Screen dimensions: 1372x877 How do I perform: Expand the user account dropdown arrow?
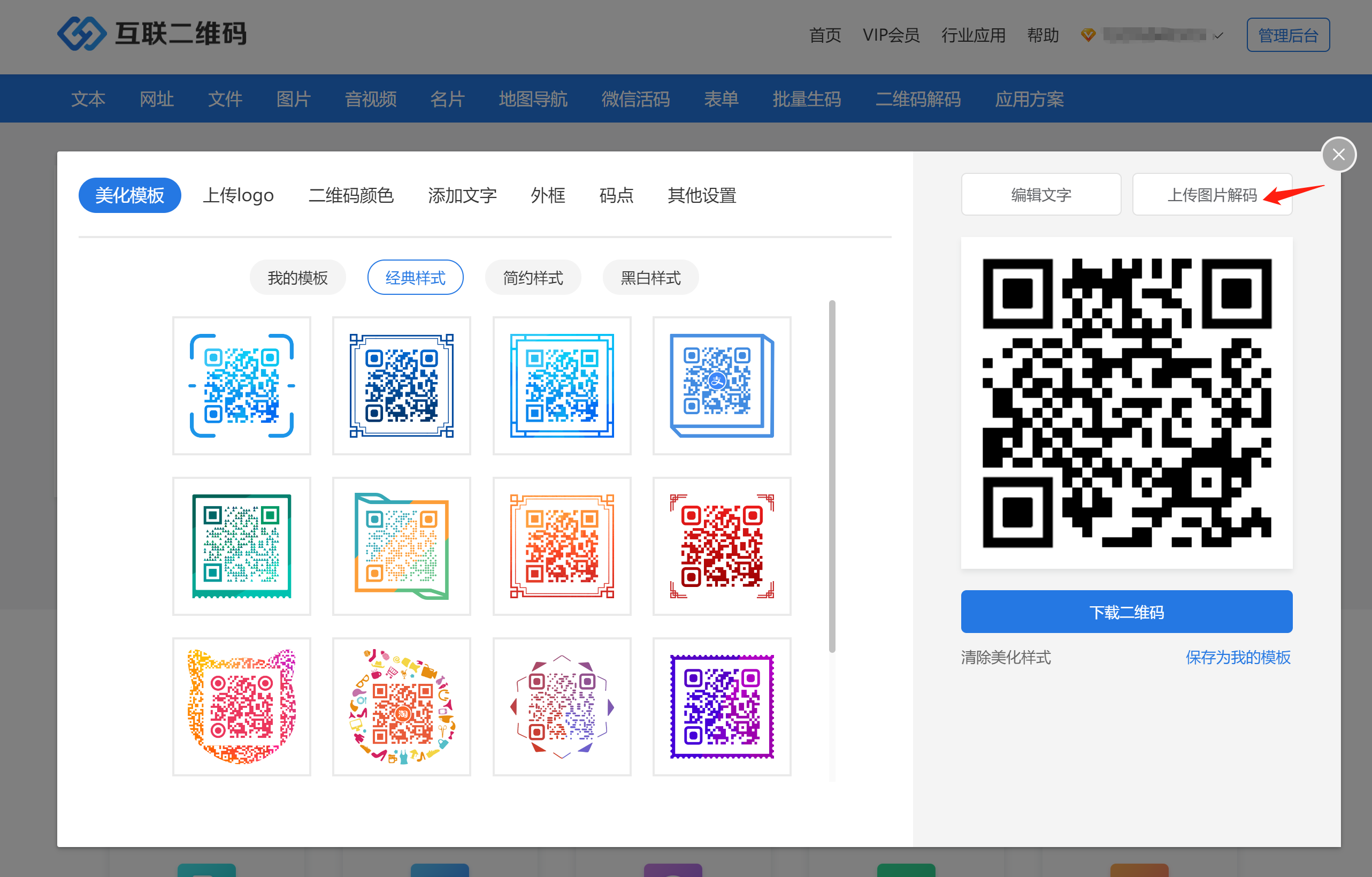coord(1218,35)
